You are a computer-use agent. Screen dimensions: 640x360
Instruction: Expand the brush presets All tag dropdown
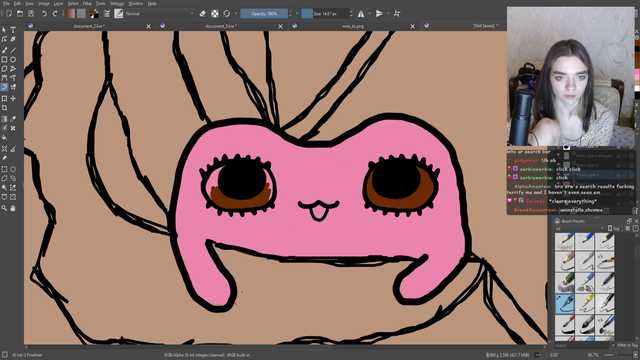pos(579,229)
